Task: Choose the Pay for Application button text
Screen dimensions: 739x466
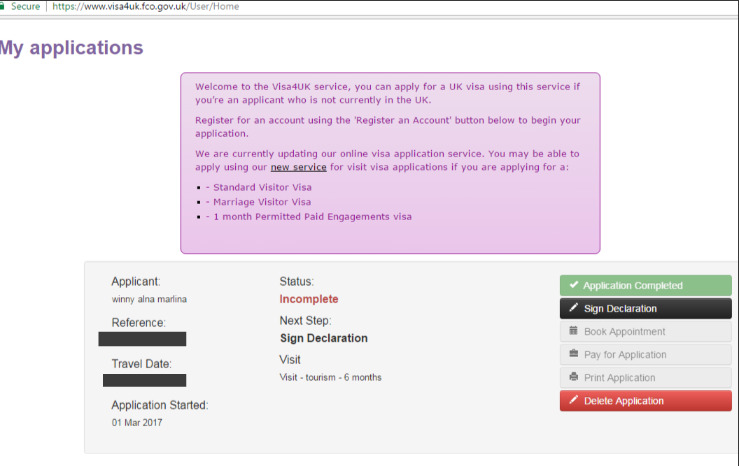Action: coord(625,355)
